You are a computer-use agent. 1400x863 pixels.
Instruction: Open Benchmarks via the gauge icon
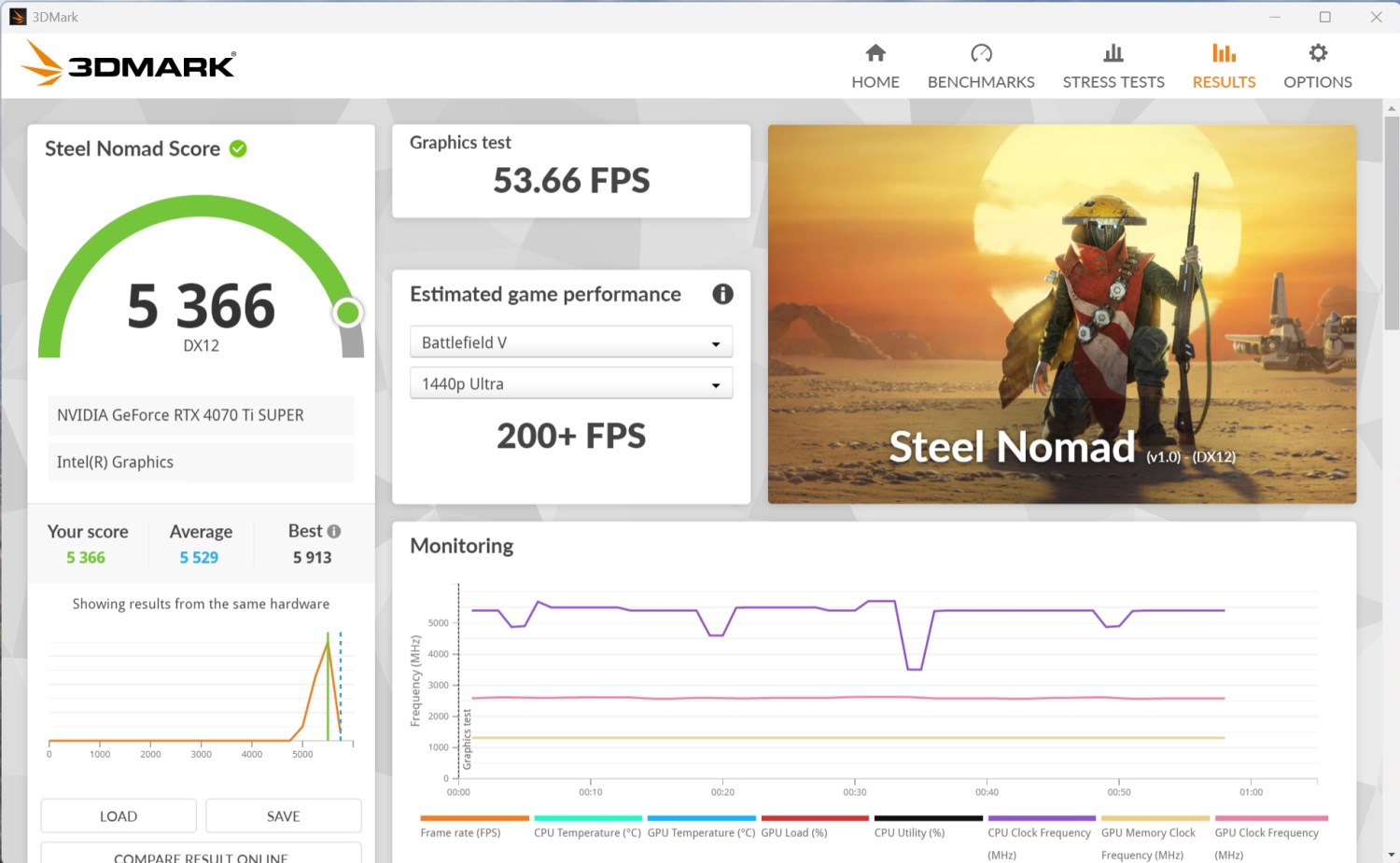(981, 53)
